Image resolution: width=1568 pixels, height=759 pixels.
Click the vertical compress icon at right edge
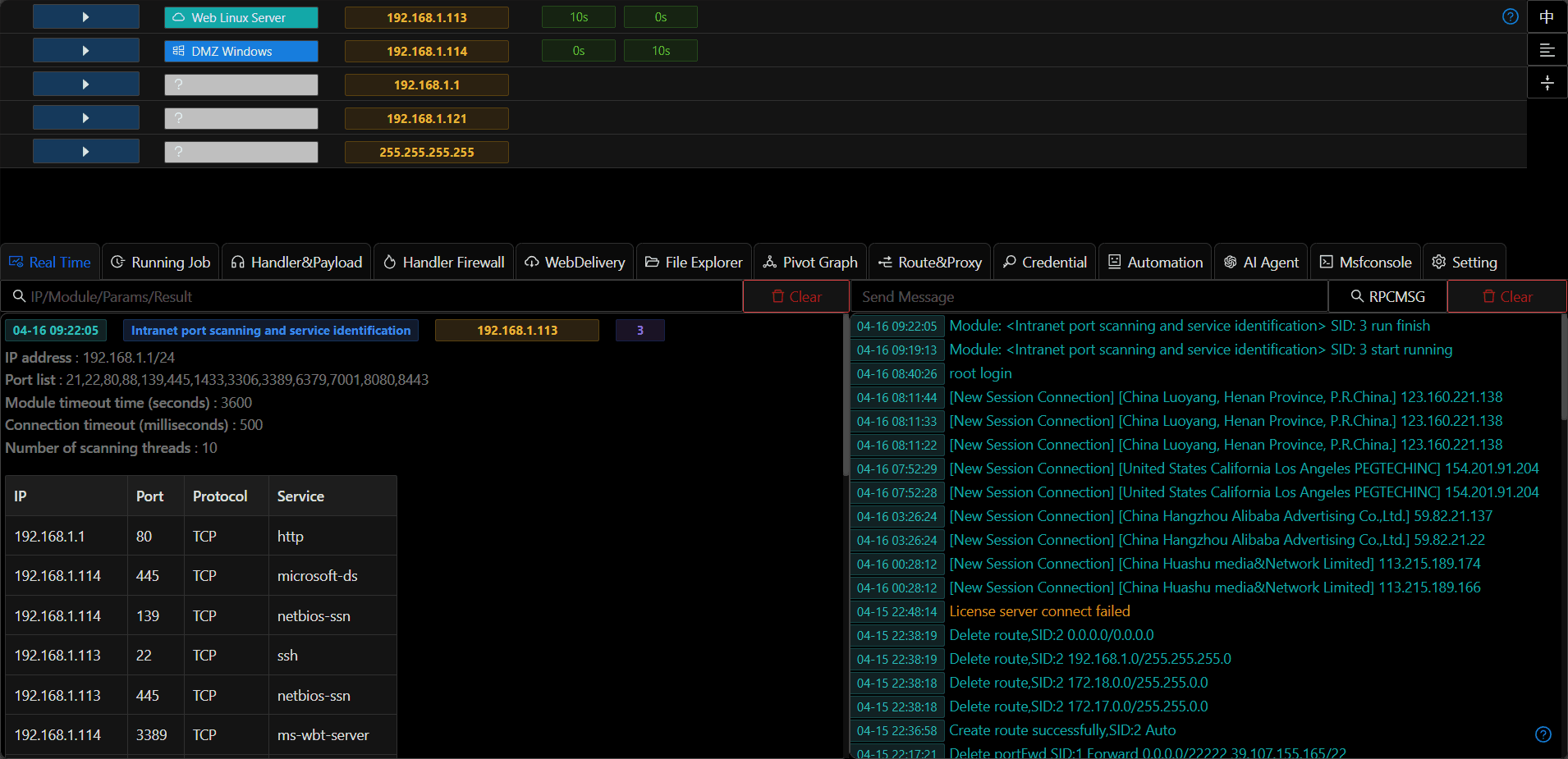point(1547,83)
